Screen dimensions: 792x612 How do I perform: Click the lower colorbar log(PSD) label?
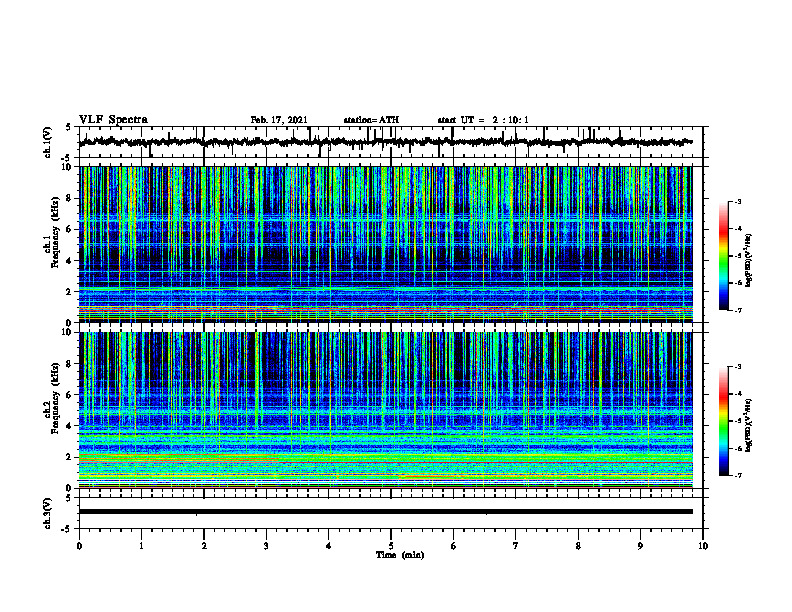[x=748, y=425]
